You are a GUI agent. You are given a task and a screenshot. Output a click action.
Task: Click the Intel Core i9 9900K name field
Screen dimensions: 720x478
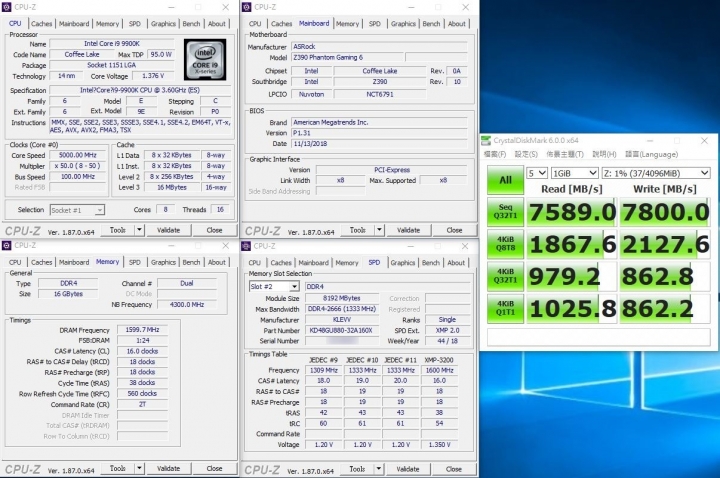[112, 44]
